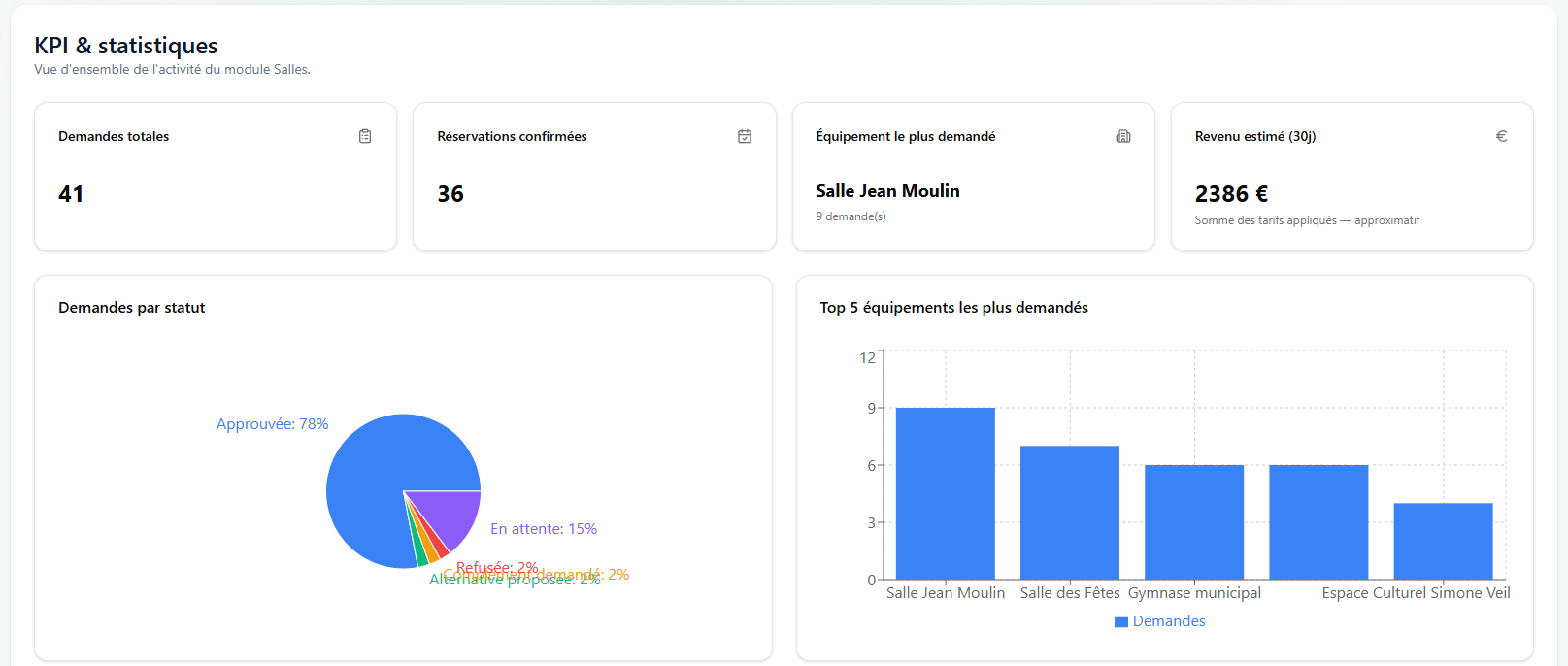This screenshot has height=666, width=1568.
Task: Click the Vue d'ensemble subtitle text
Action: (172, 70)
